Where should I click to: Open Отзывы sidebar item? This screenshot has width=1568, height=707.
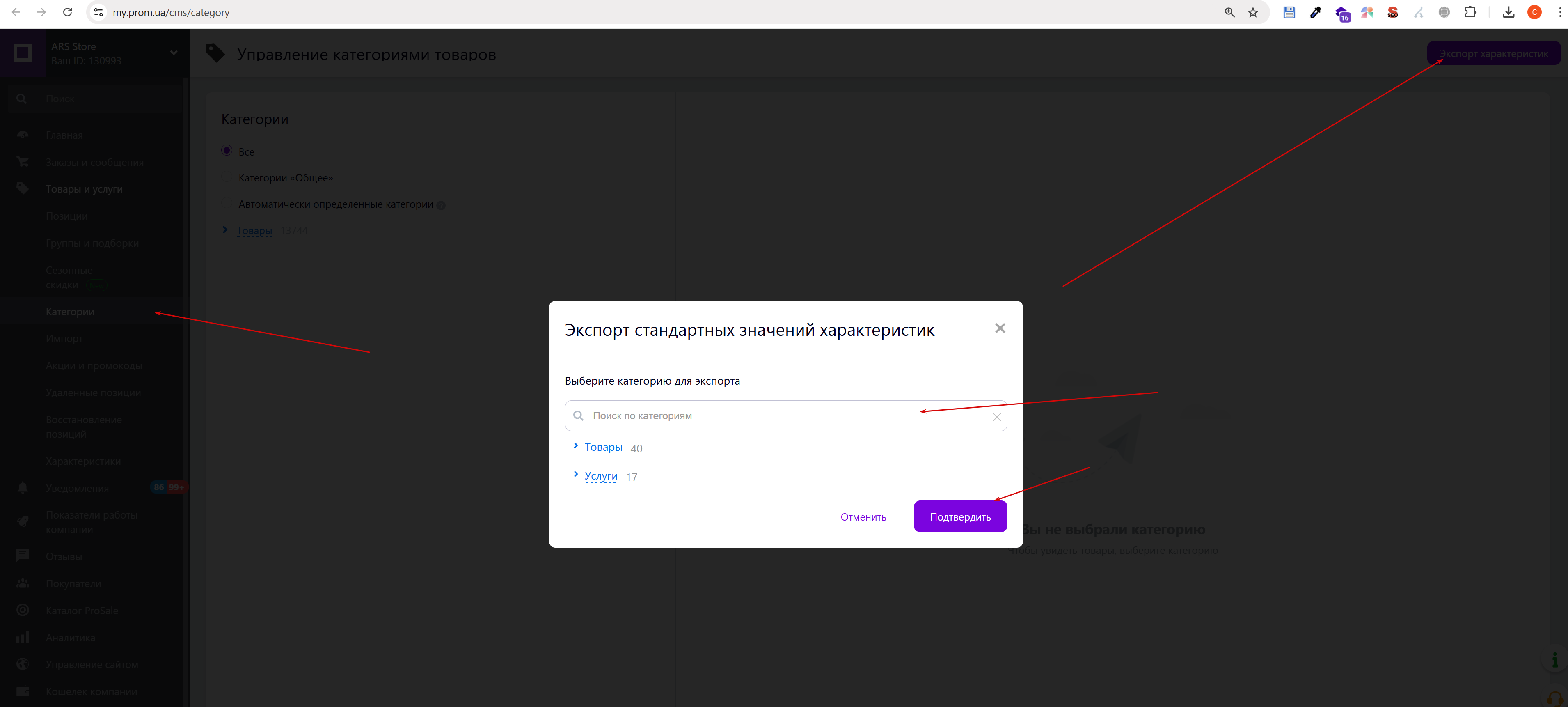pos(64,557)
